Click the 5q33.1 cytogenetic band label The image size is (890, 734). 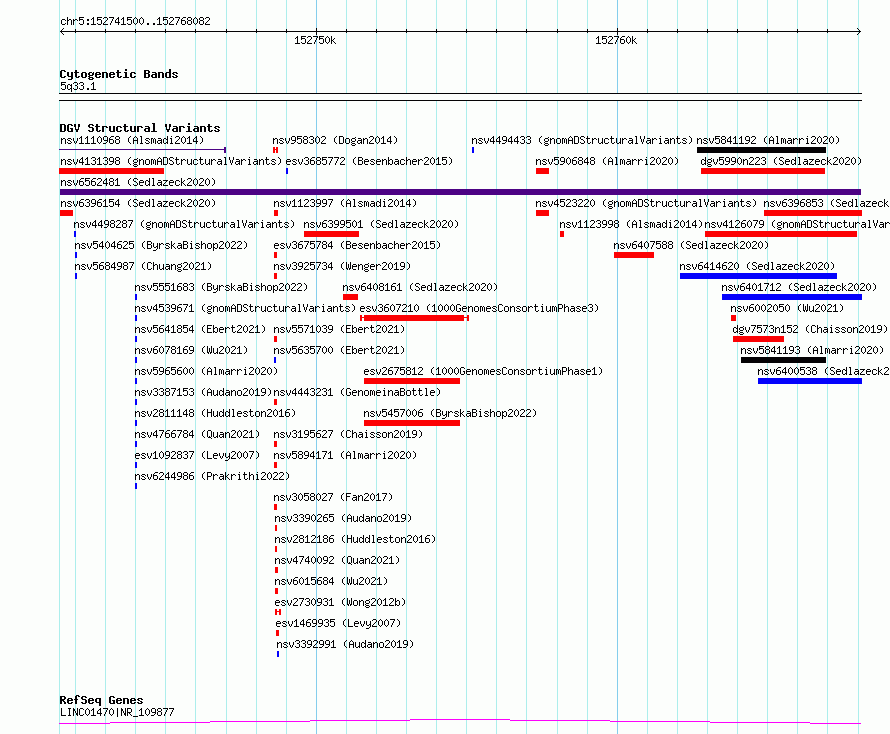click(x=78, y=86)
